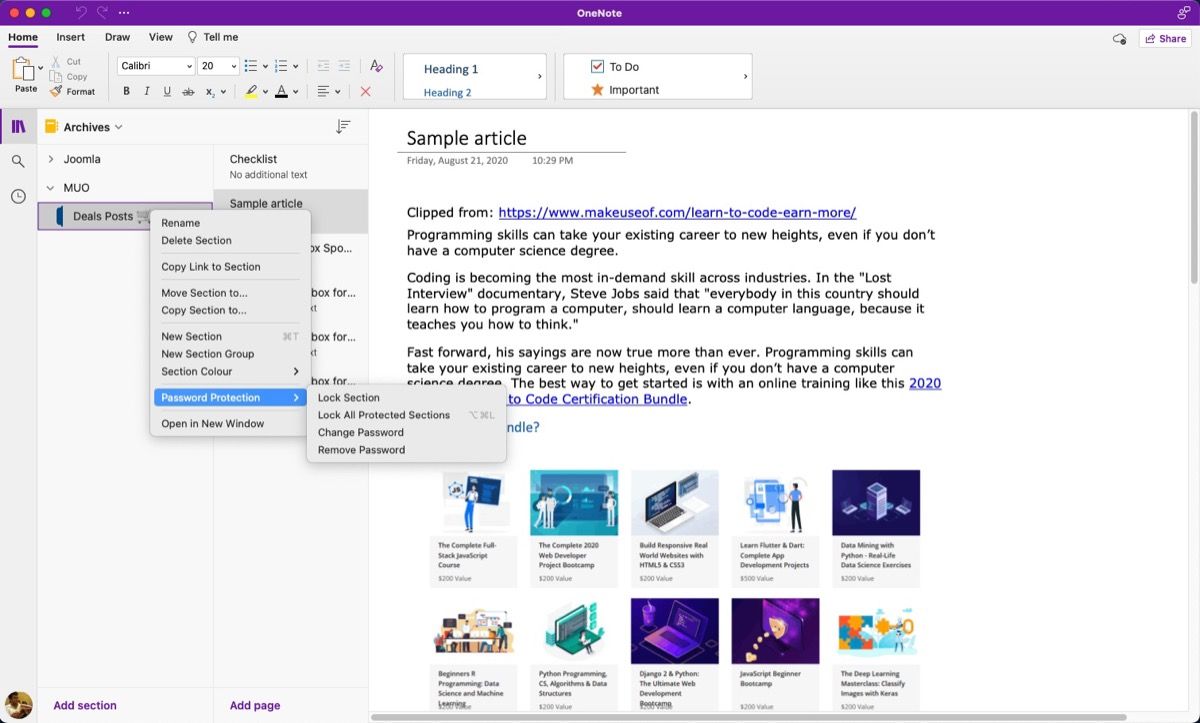Screen dimensions: 1200x723
Task: Switch to the Insert tab
Action: (x=70, y=36)
